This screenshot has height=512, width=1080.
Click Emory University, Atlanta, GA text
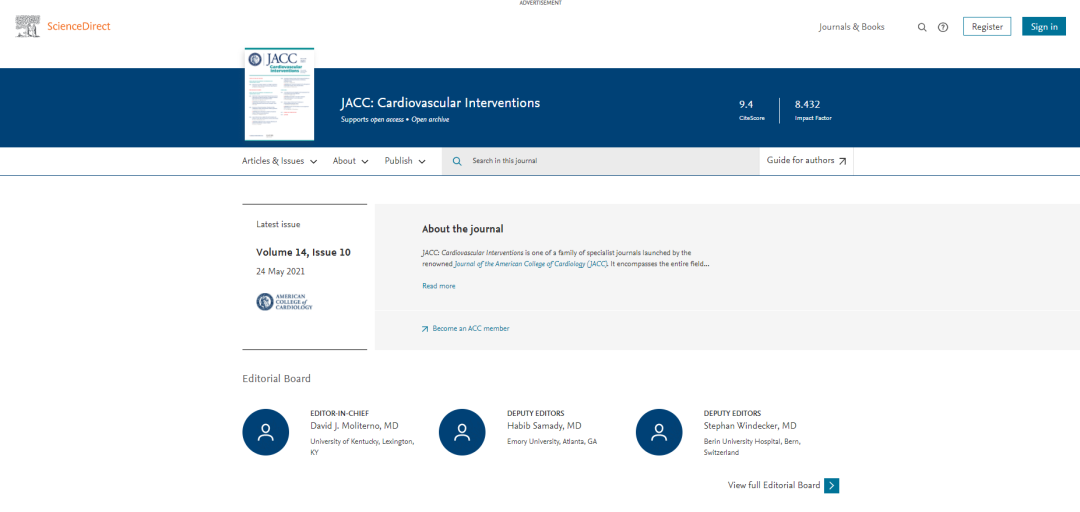[x=552, y=442]
